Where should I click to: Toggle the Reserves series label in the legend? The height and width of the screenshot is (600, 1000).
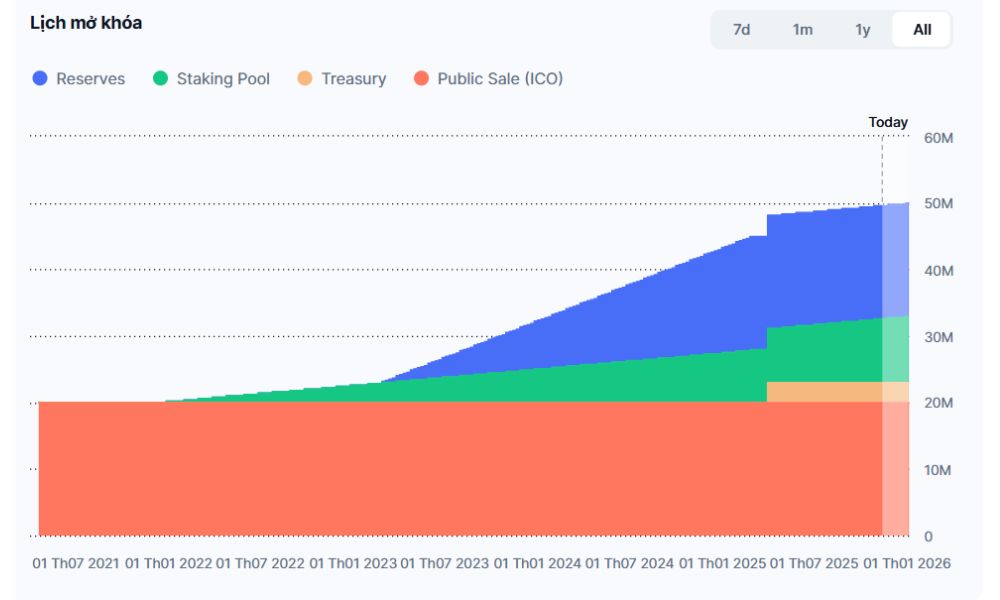click(x=90, y=79)
